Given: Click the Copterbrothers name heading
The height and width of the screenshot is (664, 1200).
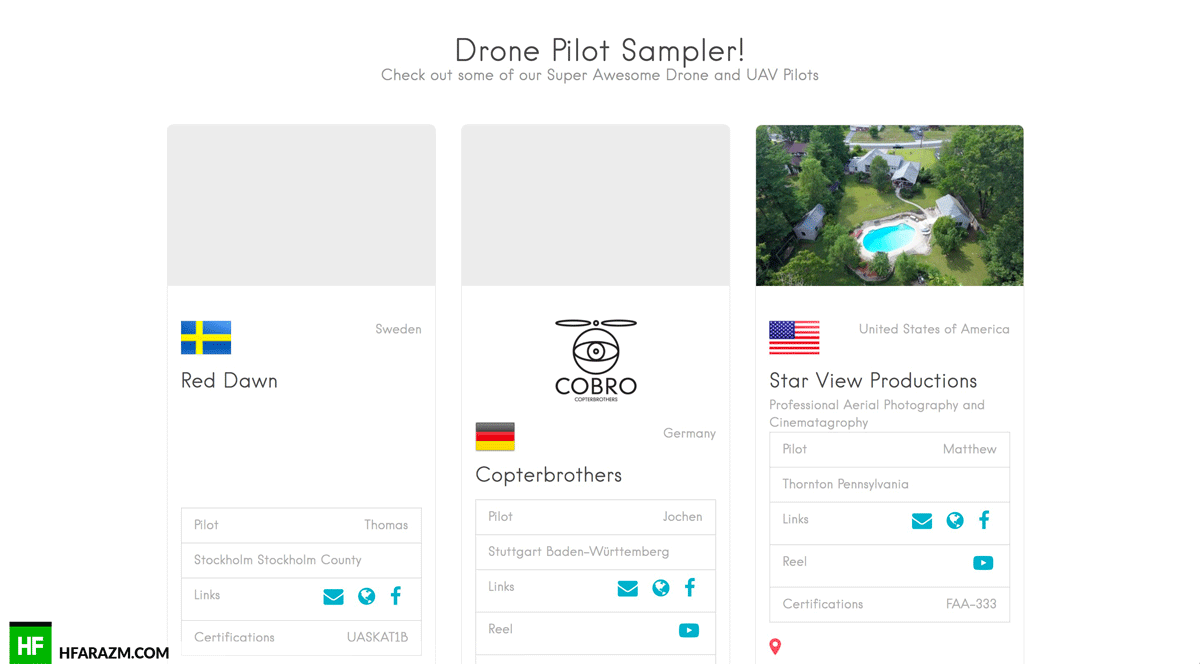Looking at the screenshot, I should 548,475.
